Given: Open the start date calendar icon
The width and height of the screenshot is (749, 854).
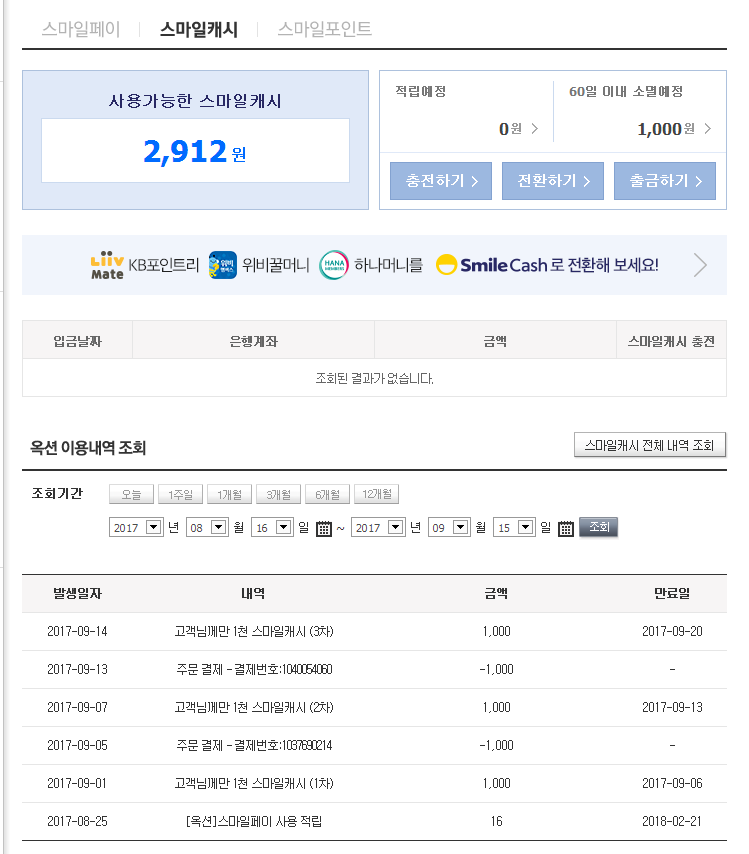Looking at the screenshot, I should pos(323,529).
